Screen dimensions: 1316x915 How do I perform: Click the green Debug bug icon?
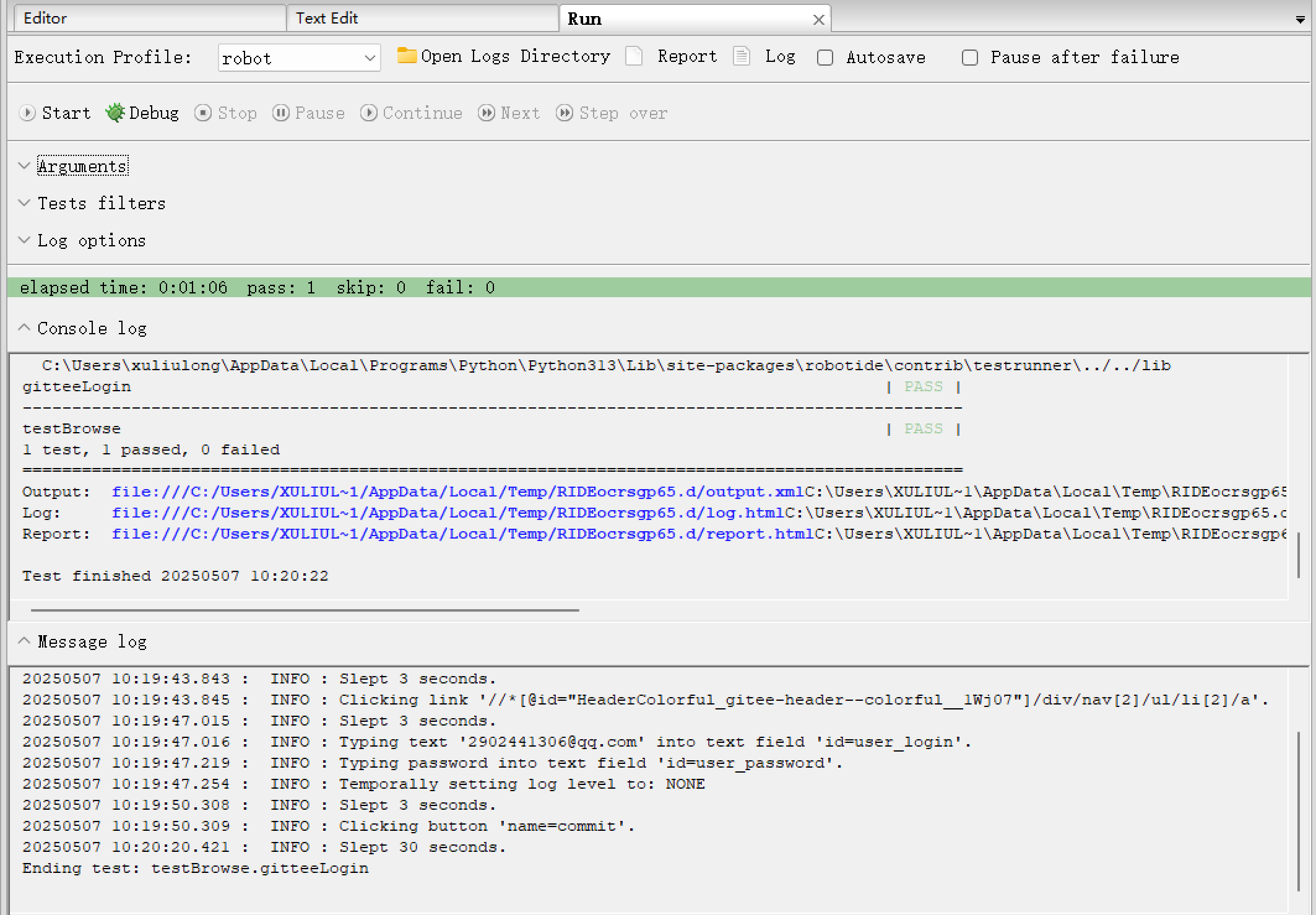115,113
